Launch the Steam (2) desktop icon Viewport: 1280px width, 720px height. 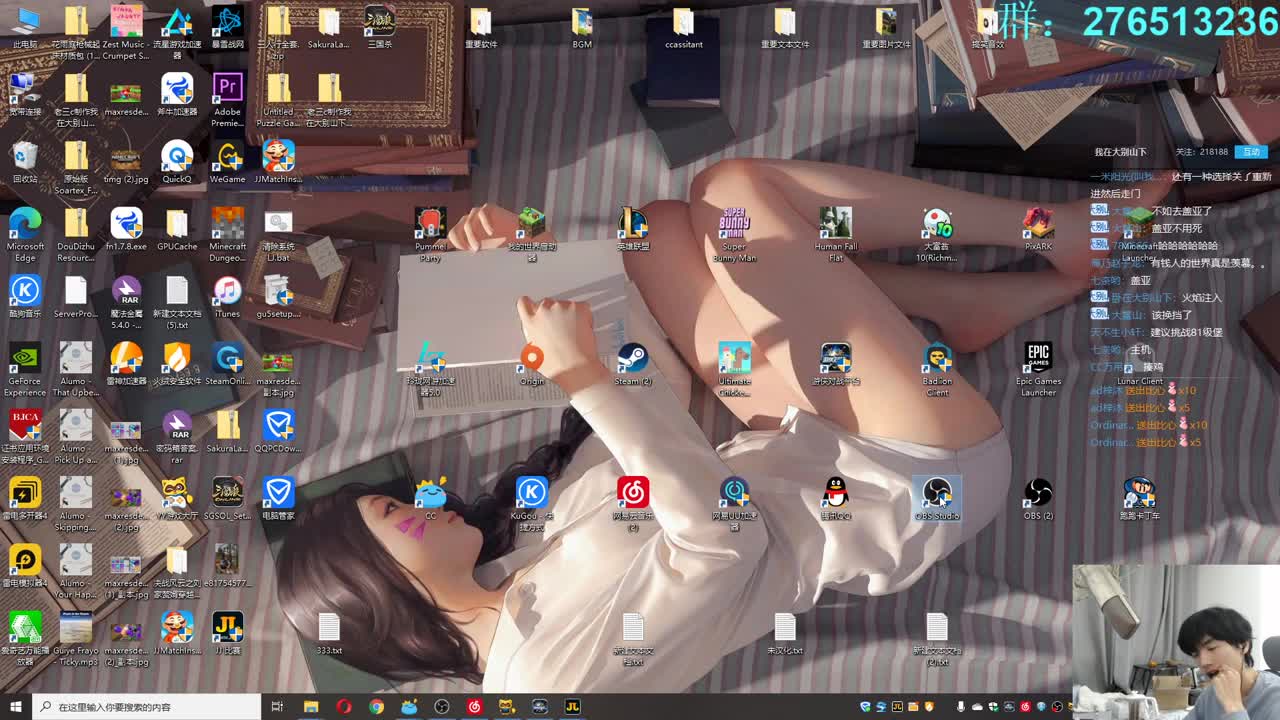[x=633, y=364]
